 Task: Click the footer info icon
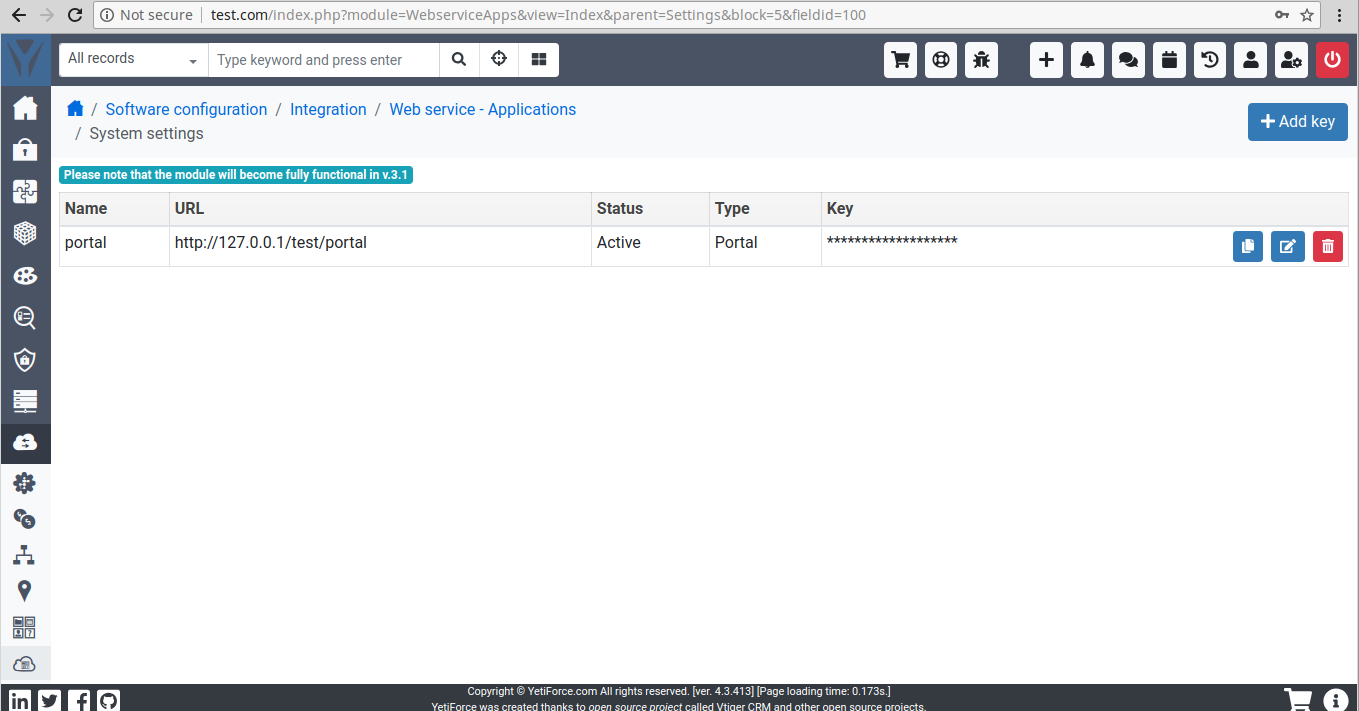[1335, 699]
